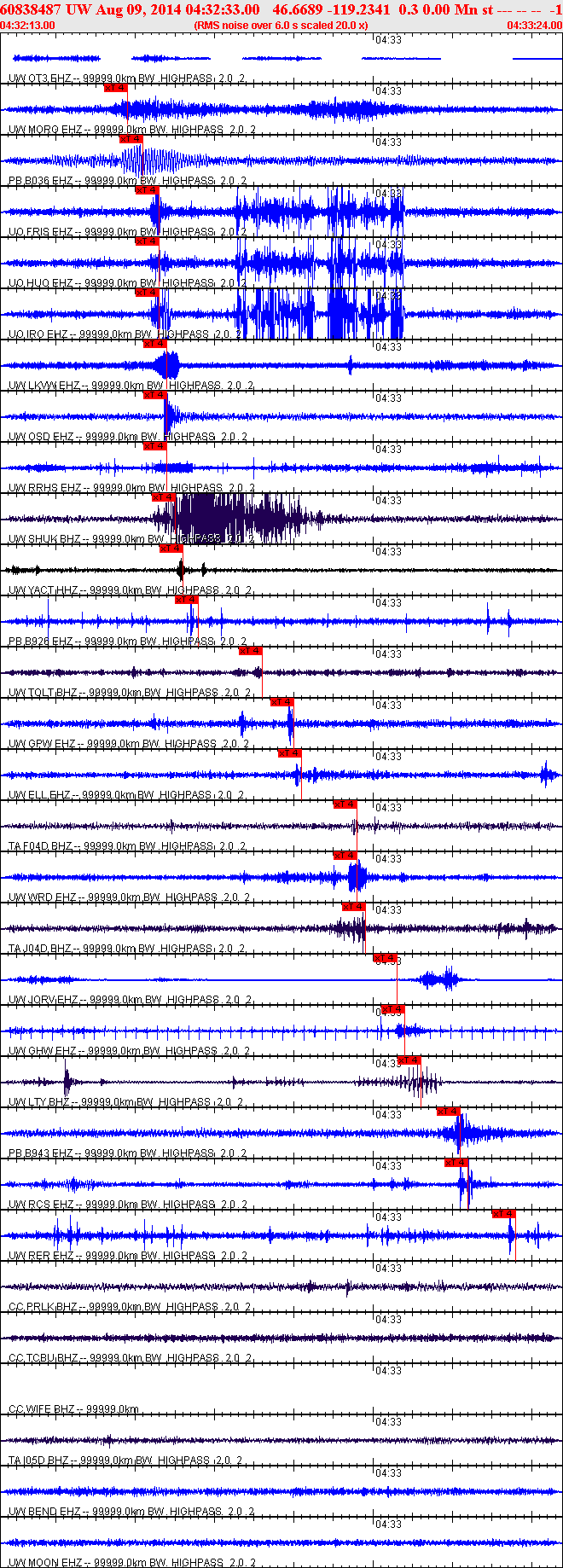
Task: Select the RMS noise scaling note
Action: [x=281, y=25]
